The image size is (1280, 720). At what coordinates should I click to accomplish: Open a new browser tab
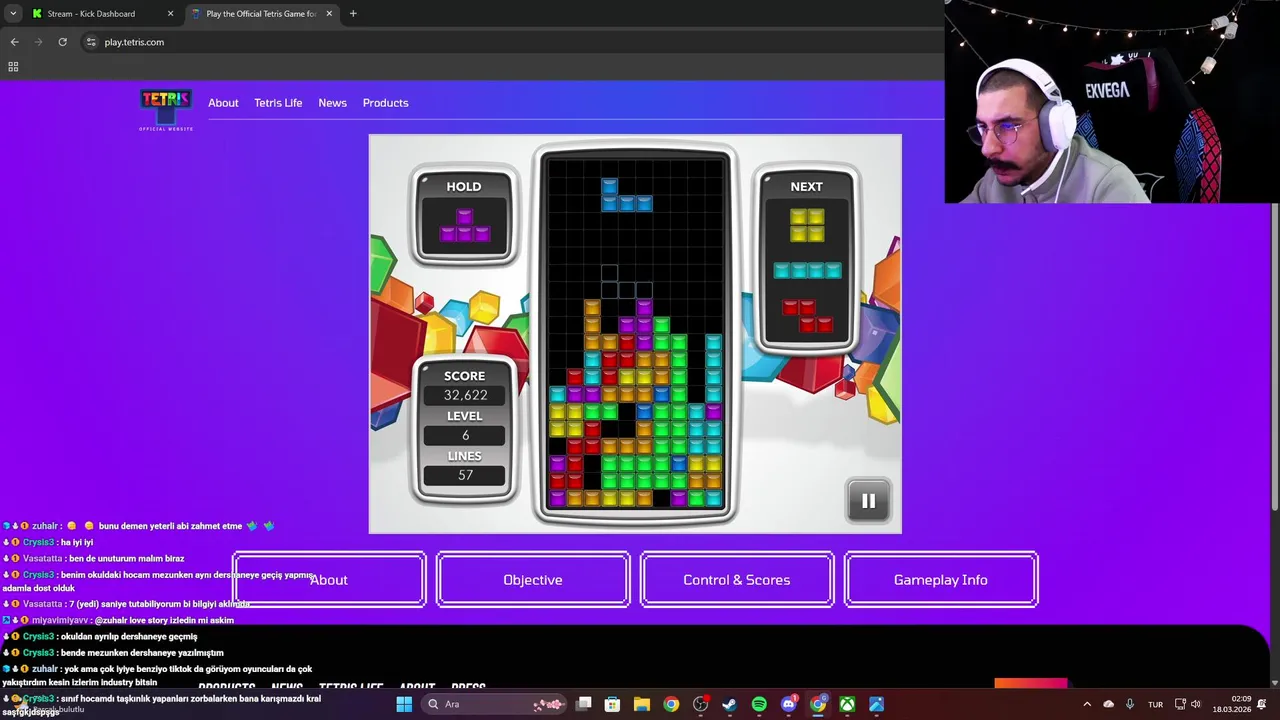pos(353,14)
